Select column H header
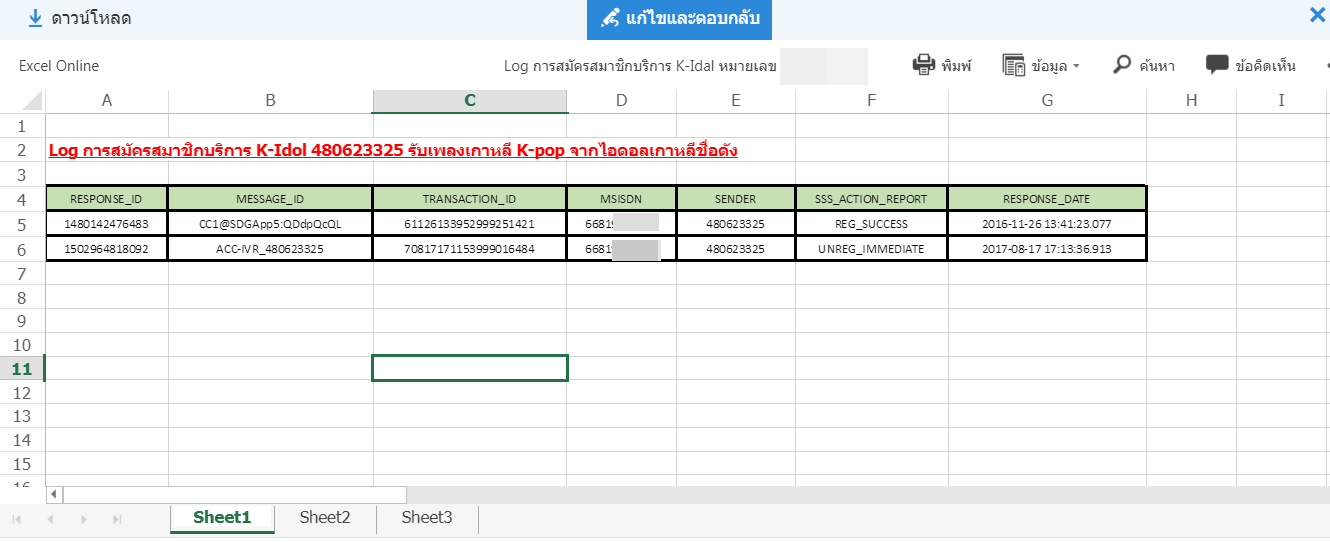Image resolution: width=1330 pixels, height=542 pixels. click(1191, 101)
